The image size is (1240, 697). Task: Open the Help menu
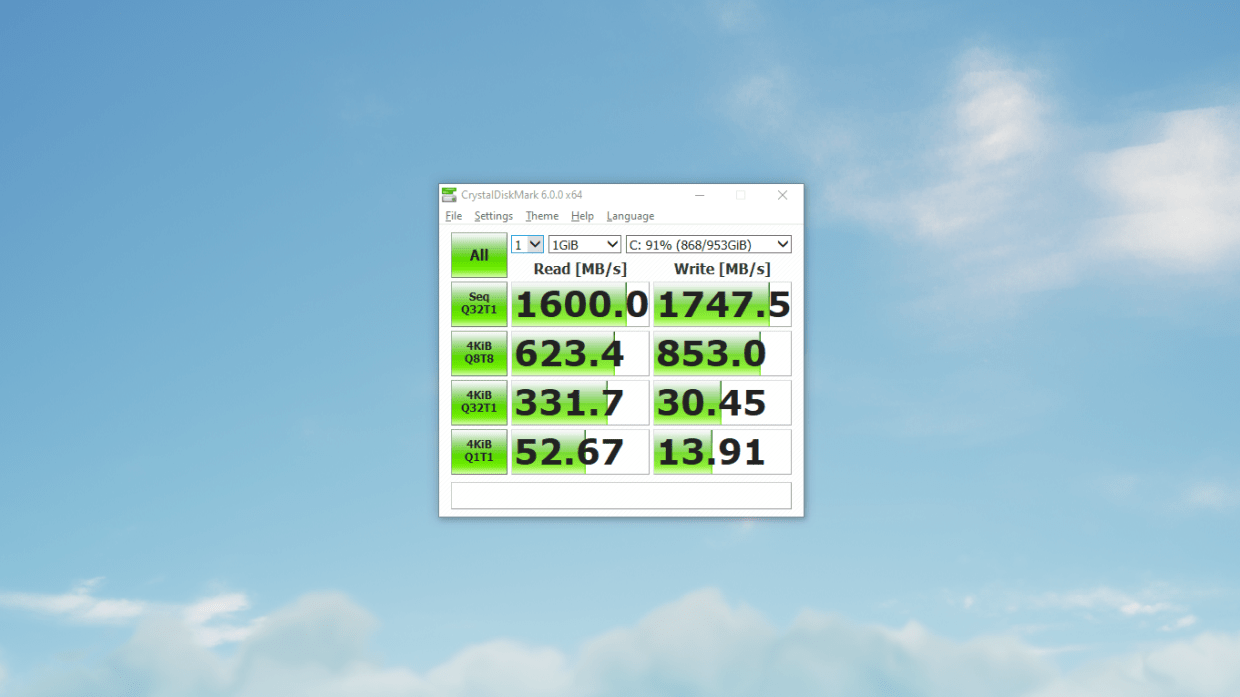582,216
